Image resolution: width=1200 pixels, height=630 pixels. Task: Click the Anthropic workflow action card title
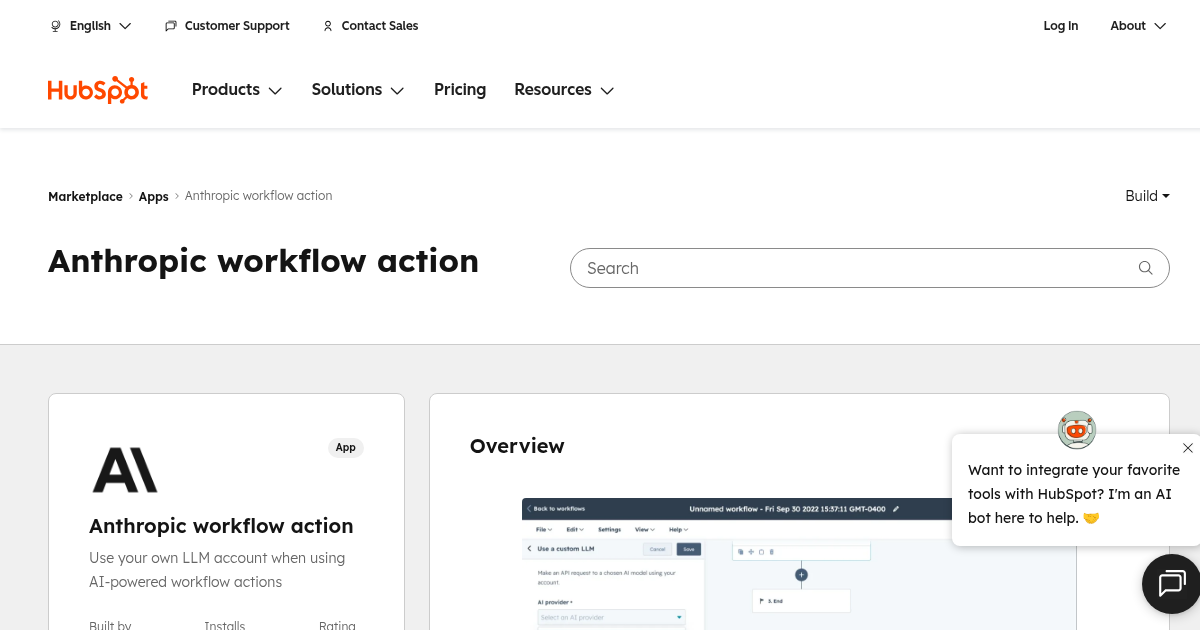(x=221, y=526)
